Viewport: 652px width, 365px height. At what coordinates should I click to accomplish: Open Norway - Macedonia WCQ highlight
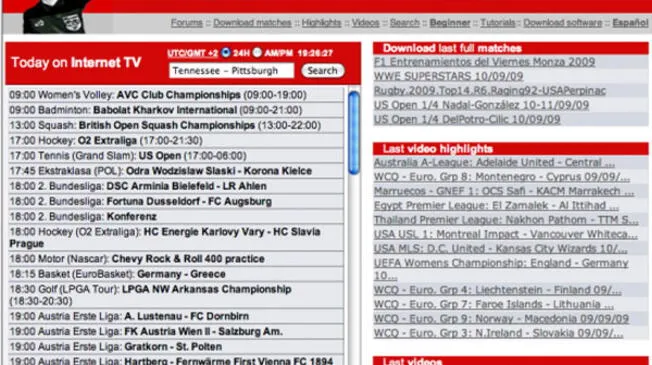[501, 319]
